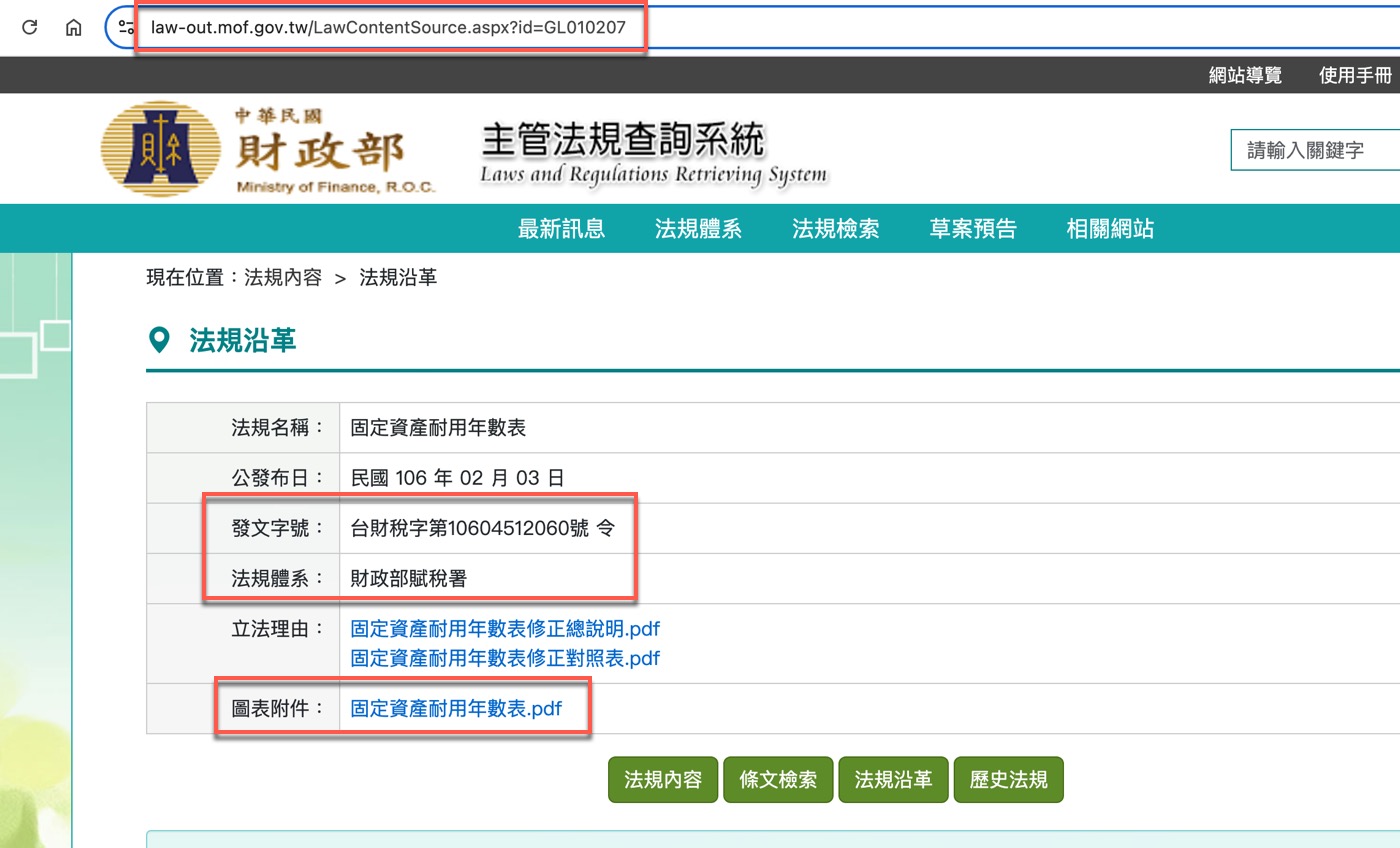Open the 網站導覽 site map link

coord(1245,75)
